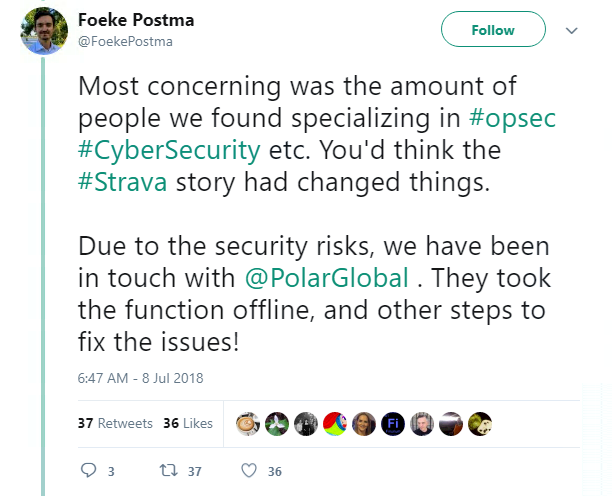Open the @FoekePostma handle

tap(125, 42)
